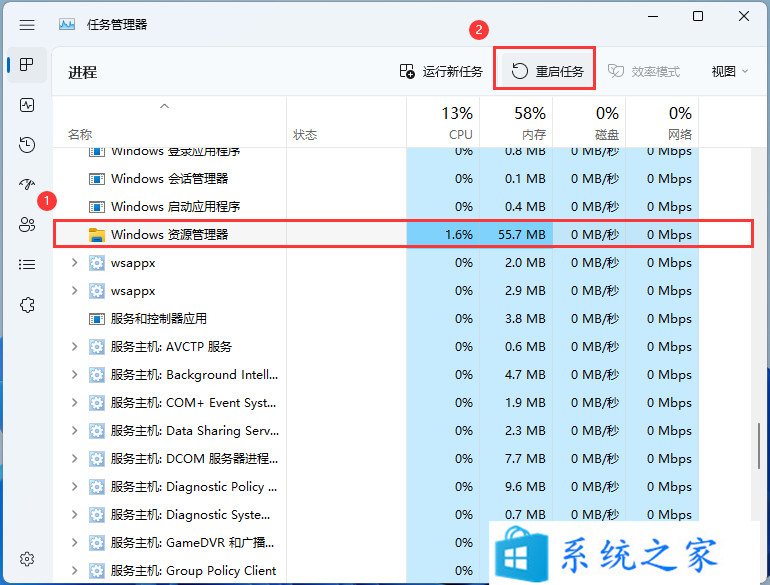Expand 服务主机: GameDVR 和广播 row
Viewport: 770px width, 585px height.
[x=74, y=543]
